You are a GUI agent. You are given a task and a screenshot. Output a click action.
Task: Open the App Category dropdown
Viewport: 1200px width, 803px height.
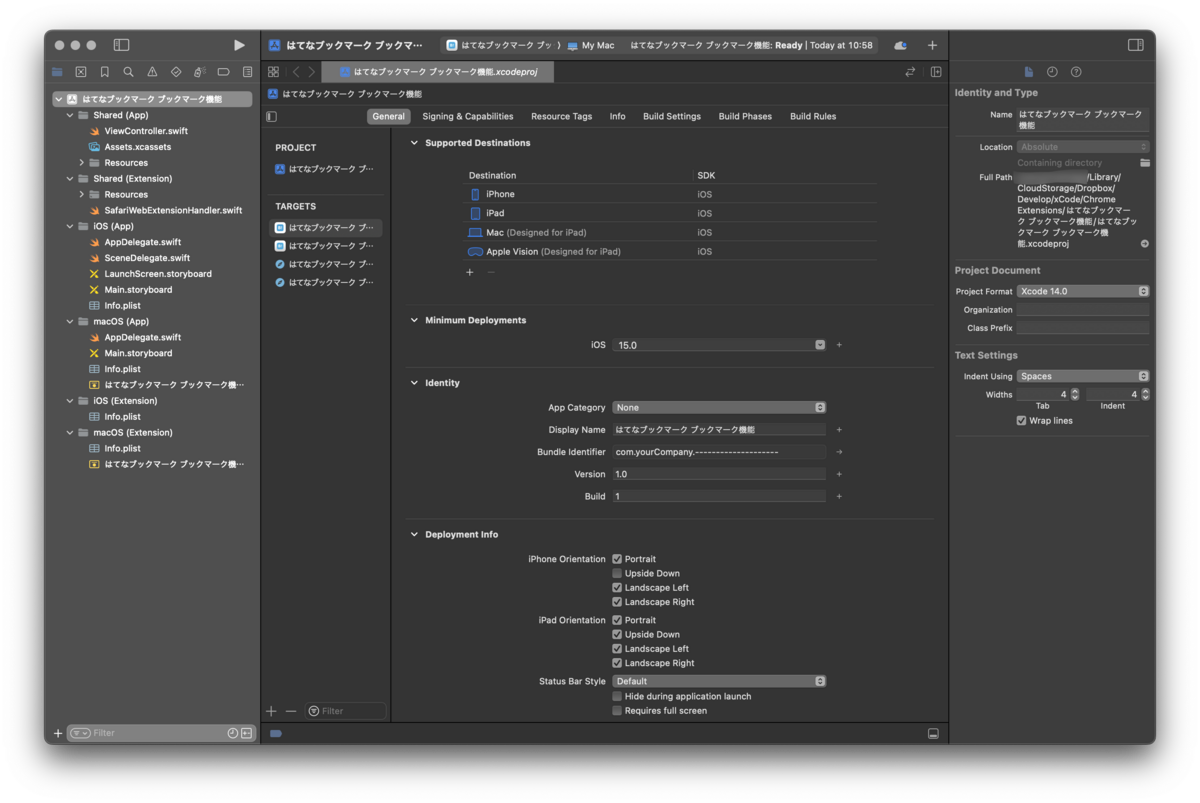pos(719,407)
